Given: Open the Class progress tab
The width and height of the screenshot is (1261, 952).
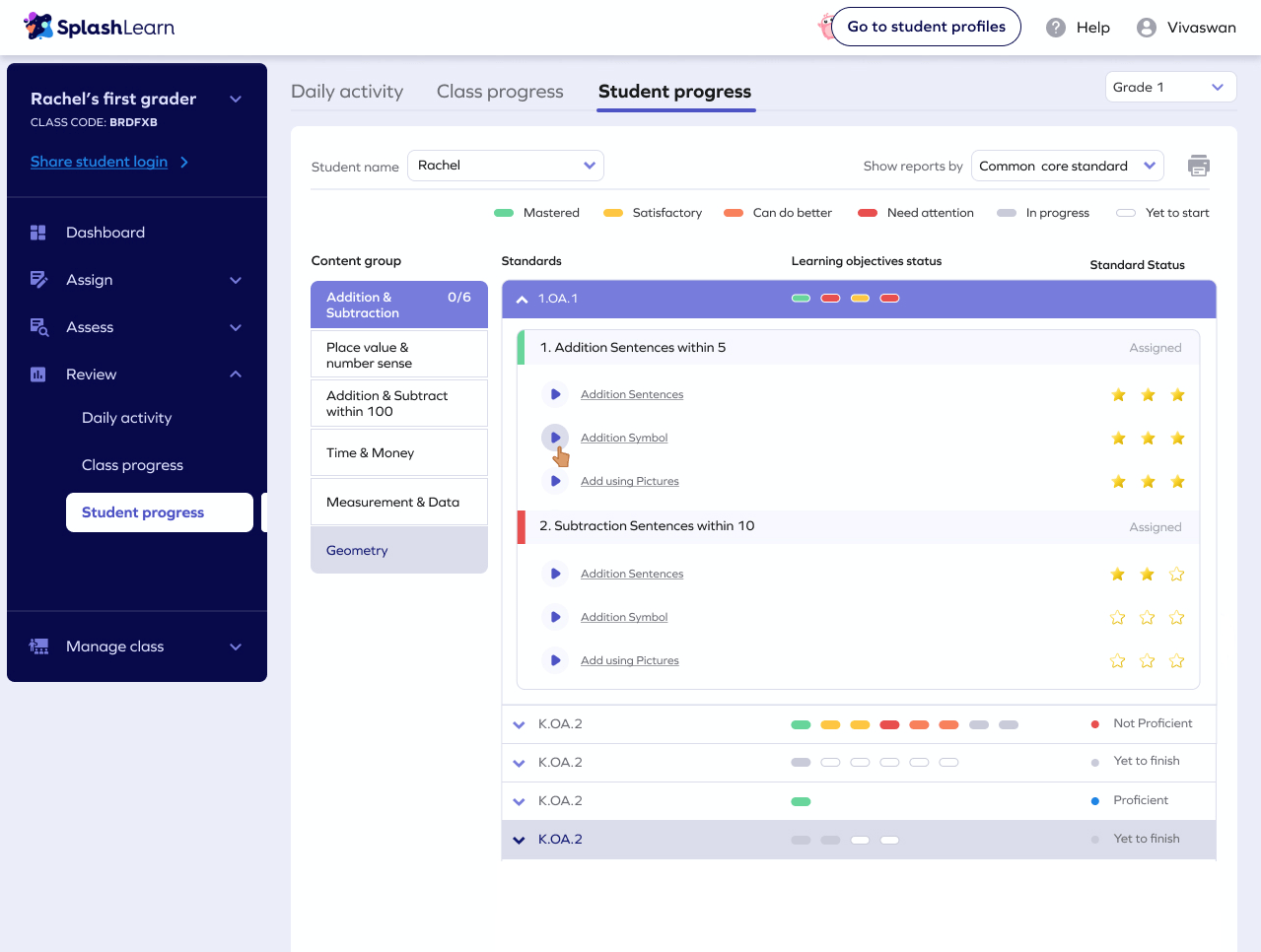Looking at the screenshot, I should (x=500, y=91).
